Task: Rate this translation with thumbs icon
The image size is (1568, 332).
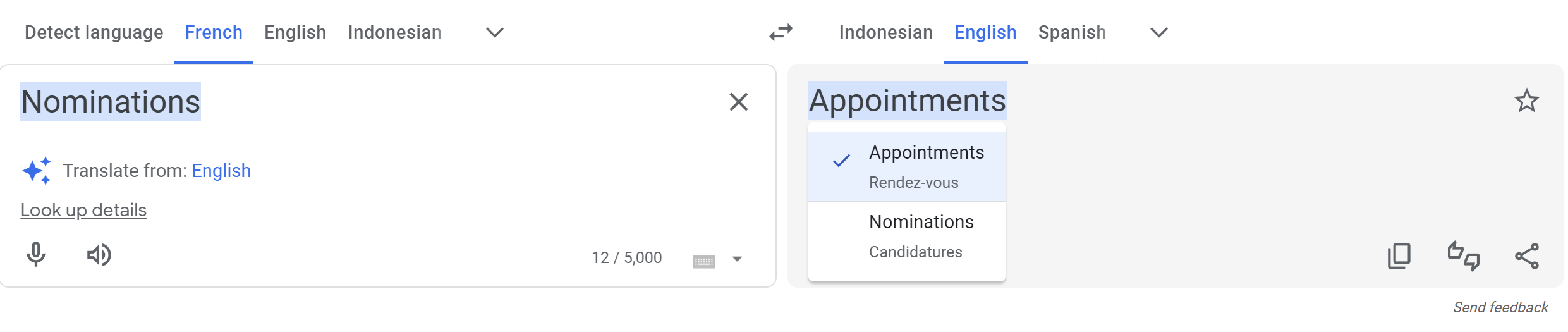Action: coord(1463,256)
